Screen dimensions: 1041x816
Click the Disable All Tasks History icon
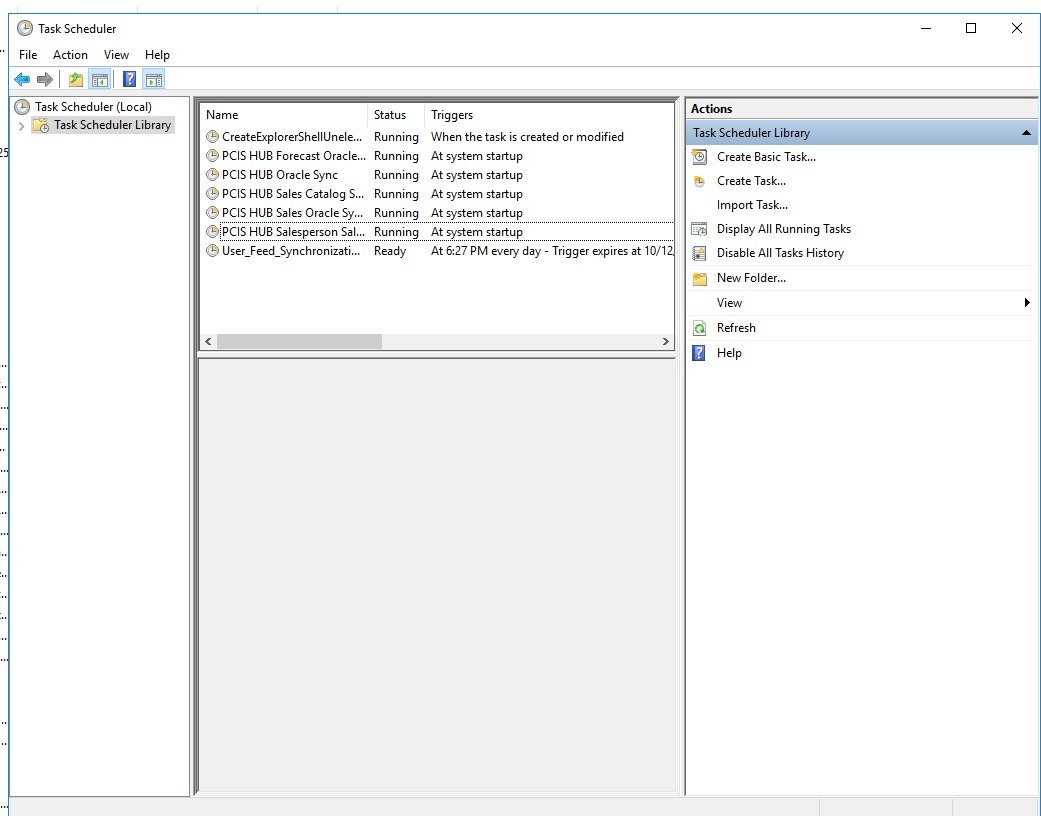click(699, 253)
